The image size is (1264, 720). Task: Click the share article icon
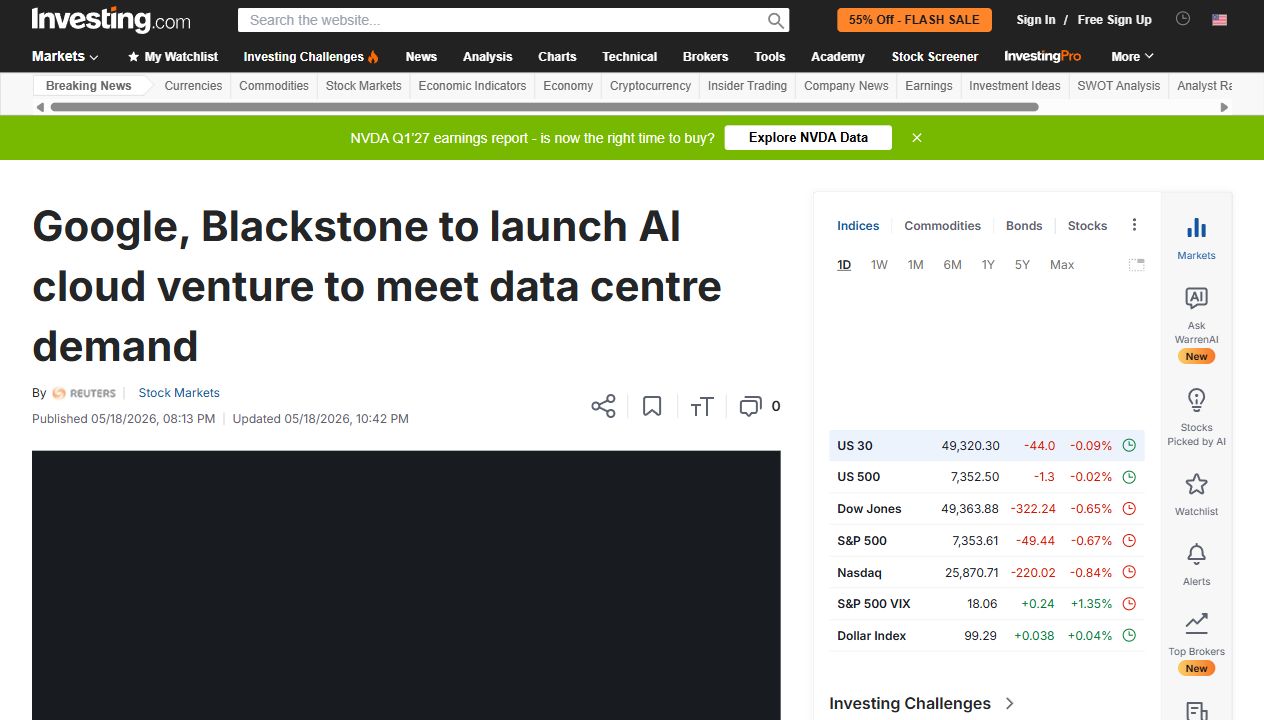coord(603,406)
